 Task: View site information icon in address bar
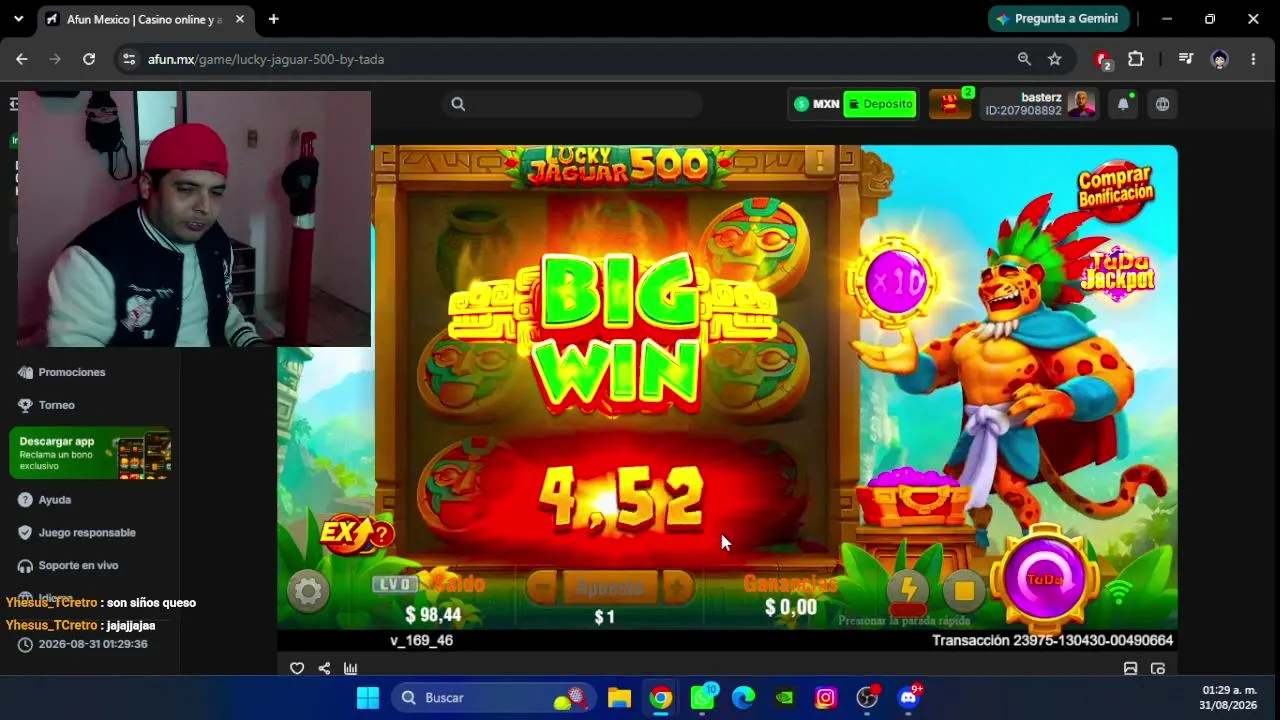(x=128, y=59)
